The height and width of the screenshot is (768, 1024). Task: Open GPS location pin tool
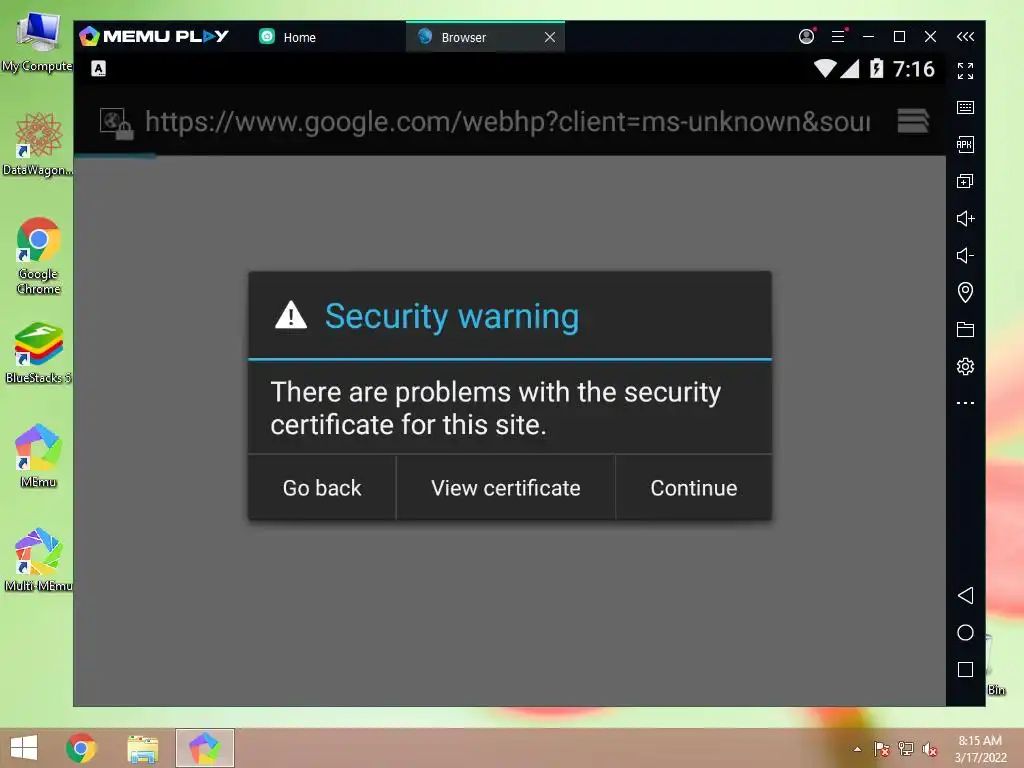coord(965,292)
